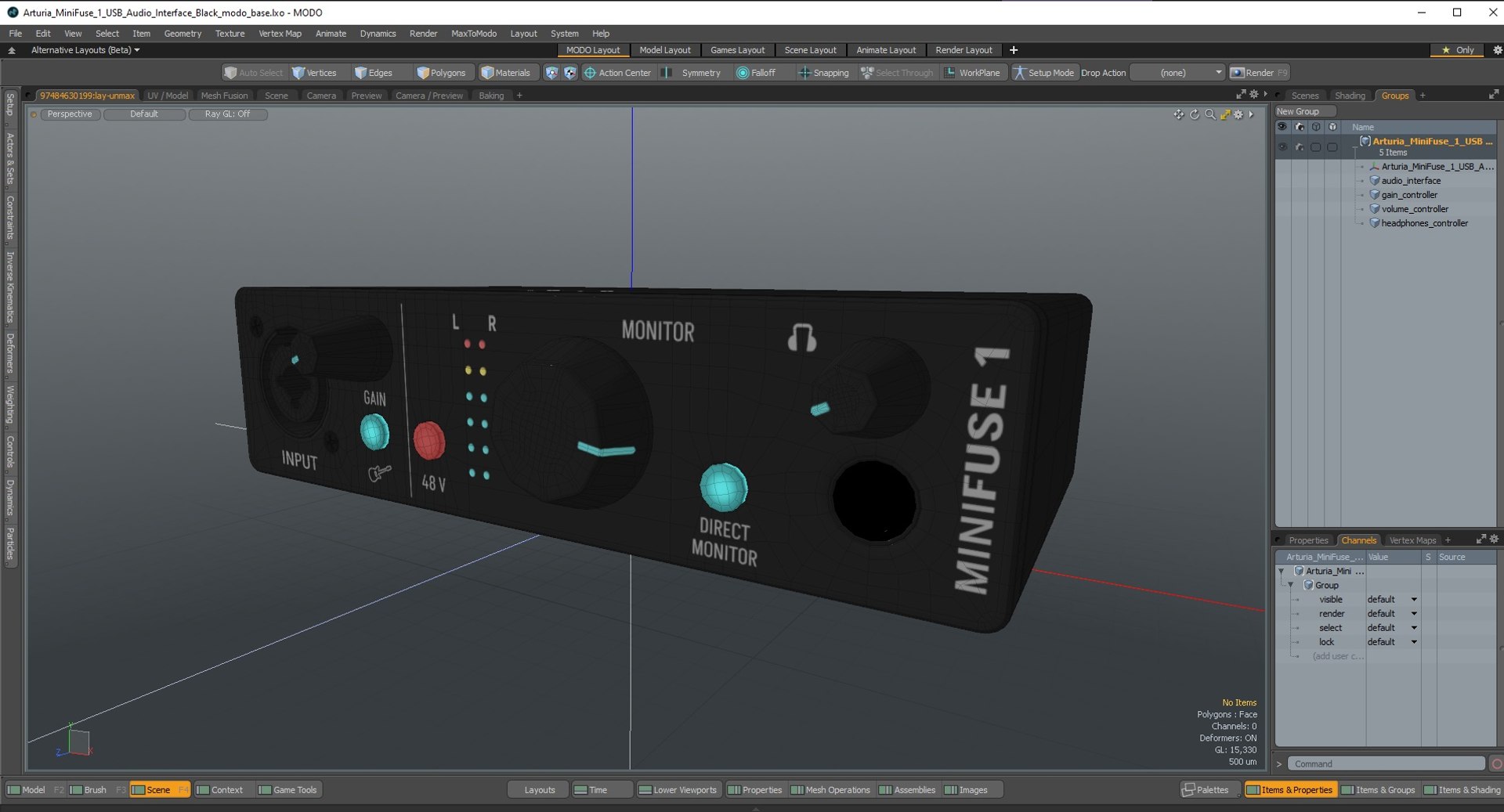This screenshot has width=1504, height=812.
Task: Select the Polygons selection mode
Action: click(x=441, y=73)
